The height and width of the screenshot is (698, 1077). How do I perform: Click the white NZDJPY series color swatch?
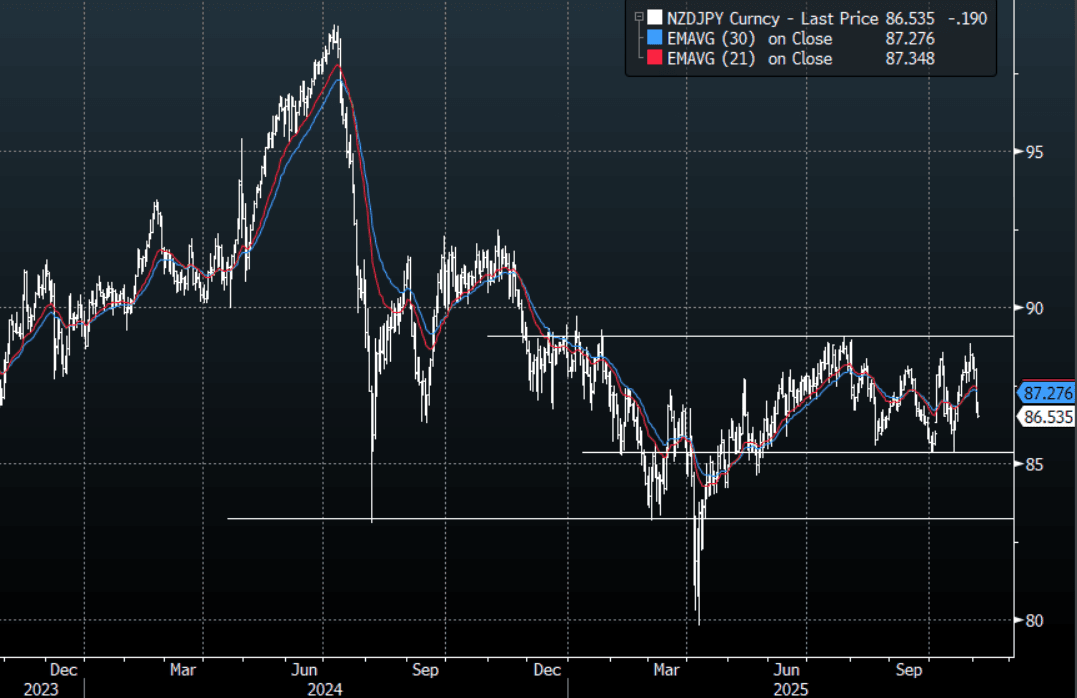(655, 18)
